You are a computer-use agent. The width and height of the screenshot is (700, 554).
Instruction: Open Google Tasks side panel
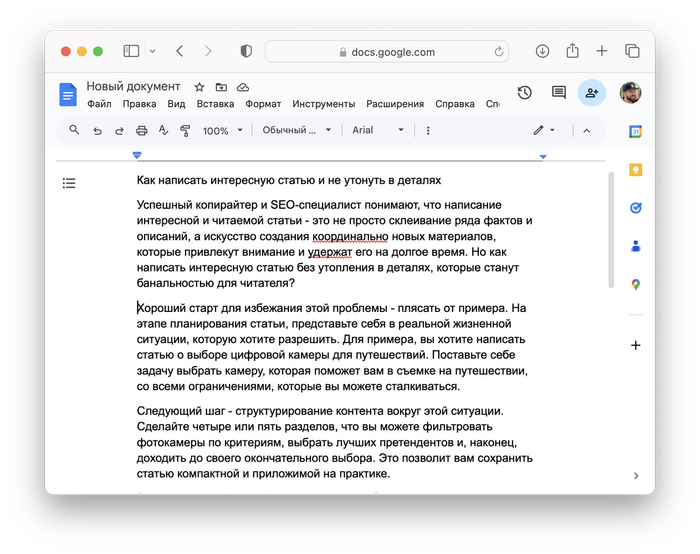pos(636,208)
